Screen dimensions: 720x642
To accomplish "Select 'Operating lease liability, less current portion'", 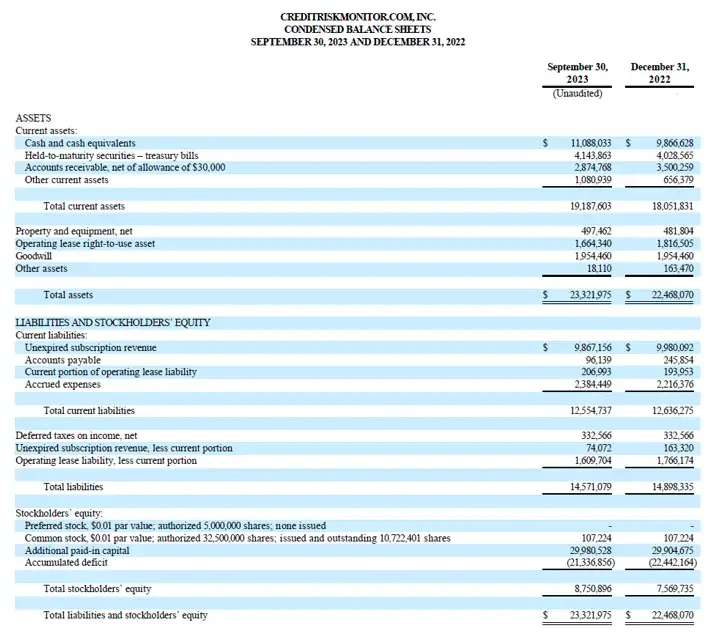I will tap(106, 460).
